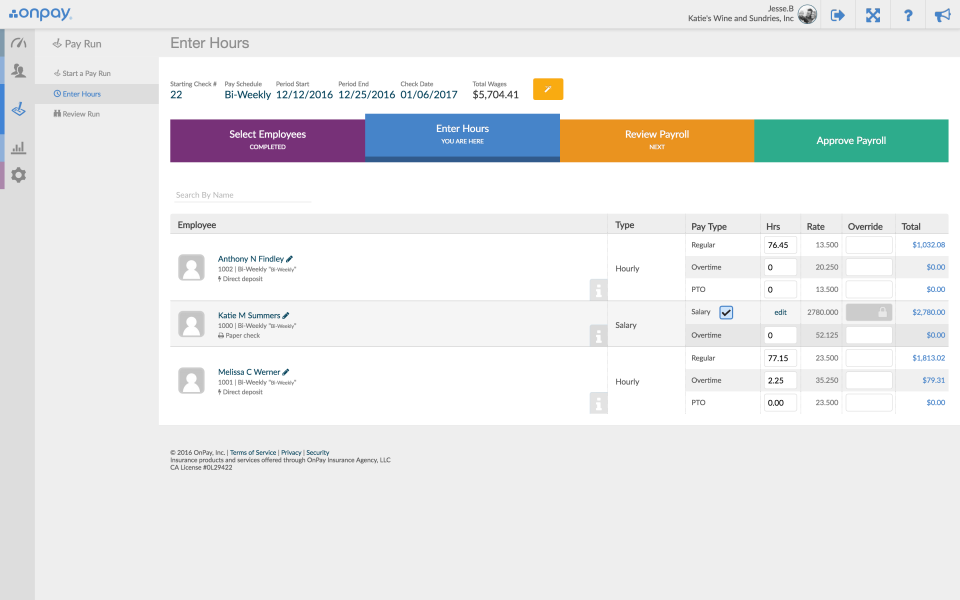Image resolution: width=960 pixels, height=600 pixels.
Task: Open info icon for Katie M Summers
Action: (598, 336)
